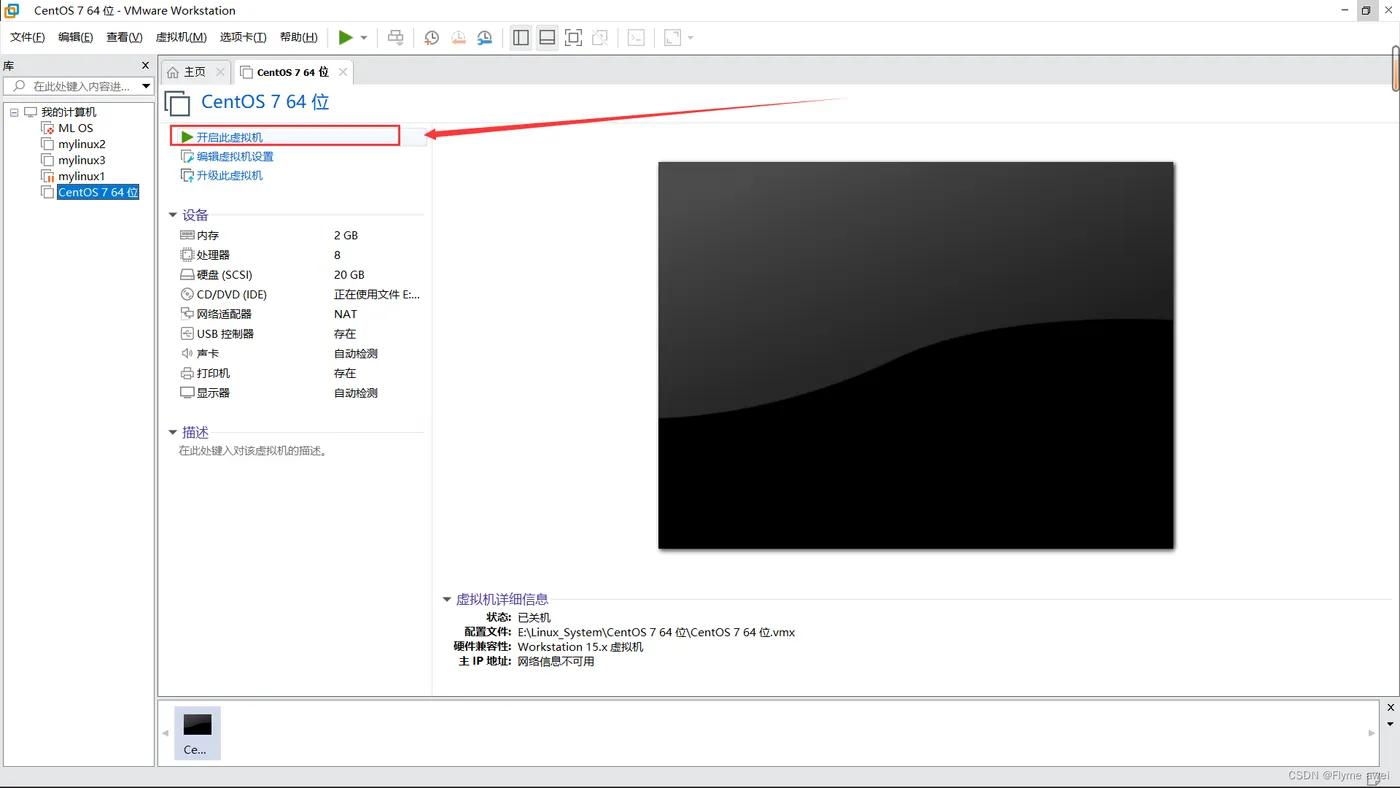Click the 网络适配器 network adapter icon
Image resolution: width=1400 pixels, height=788 pixels.
pyautogui.click(x=187, y=314)
